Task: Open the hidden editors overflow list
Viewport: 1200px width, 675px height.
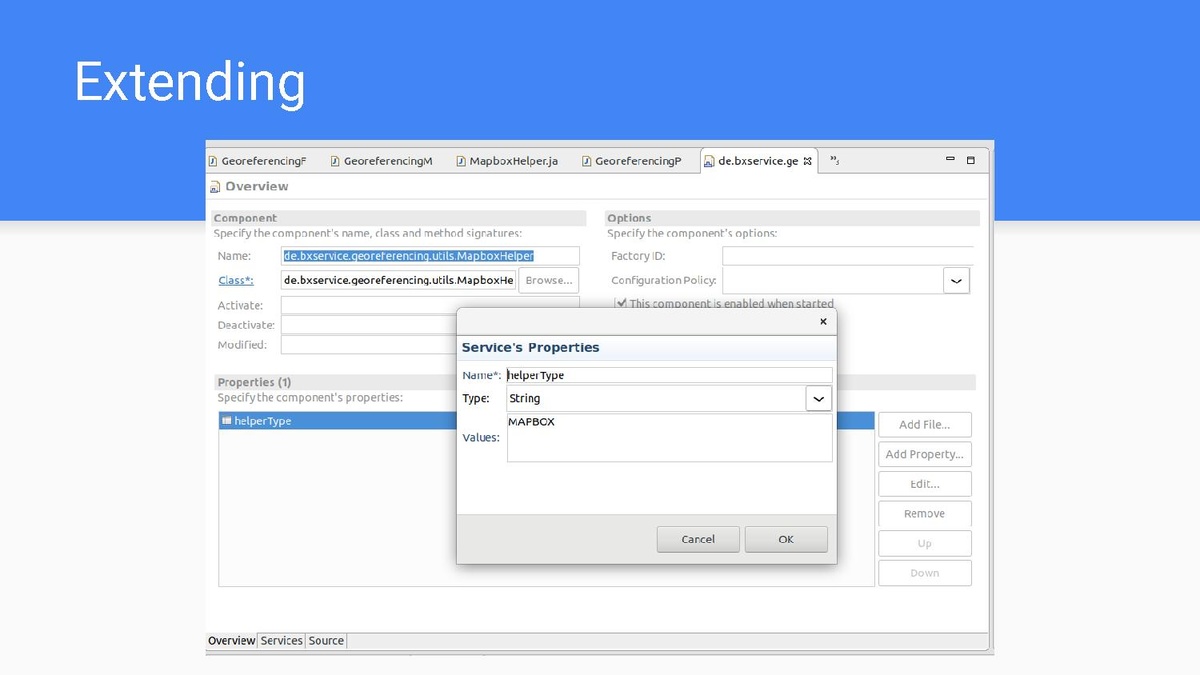Action: tap(835, 161)
